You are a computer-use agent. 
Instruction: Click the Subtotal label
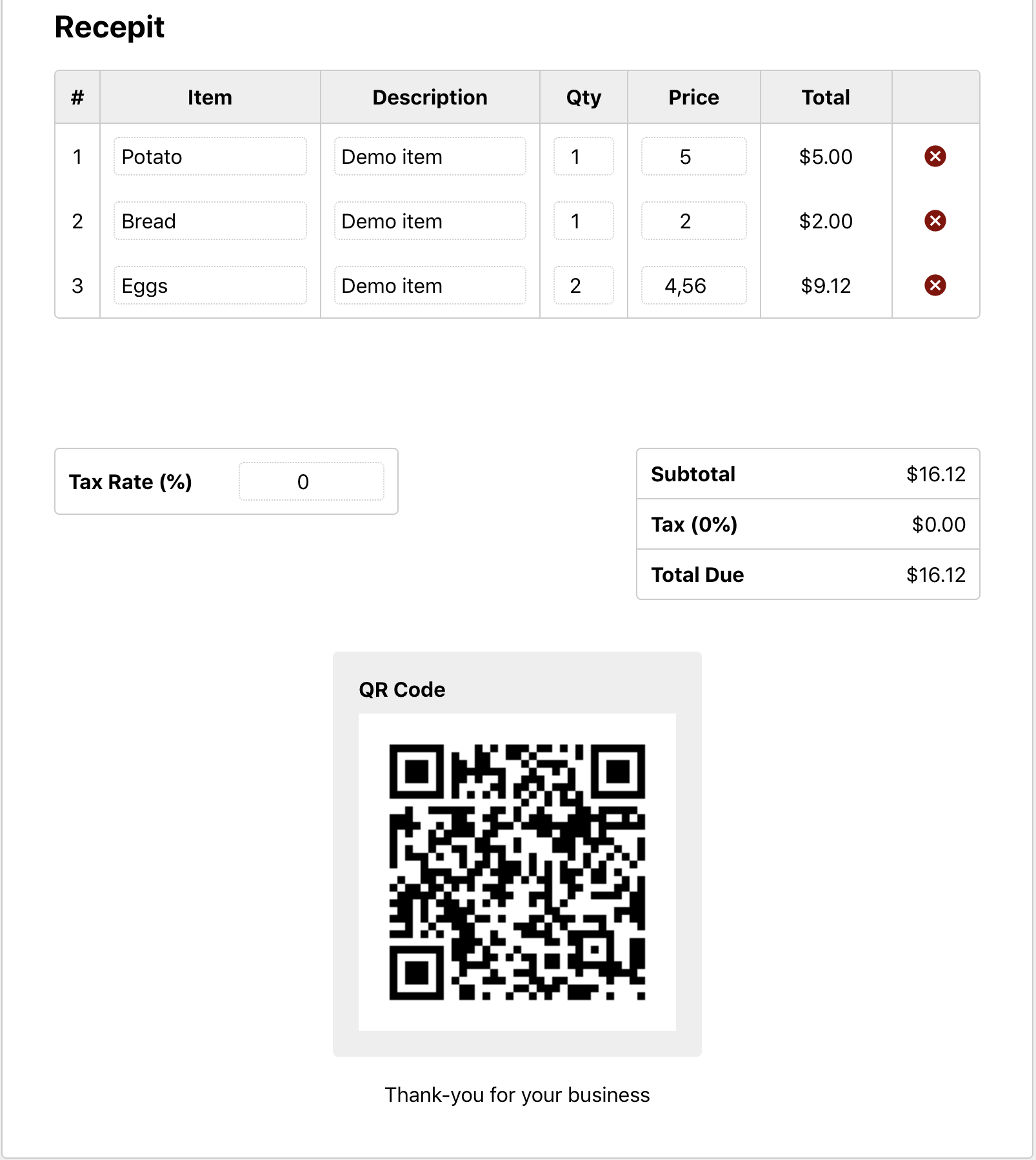(693, 474)
